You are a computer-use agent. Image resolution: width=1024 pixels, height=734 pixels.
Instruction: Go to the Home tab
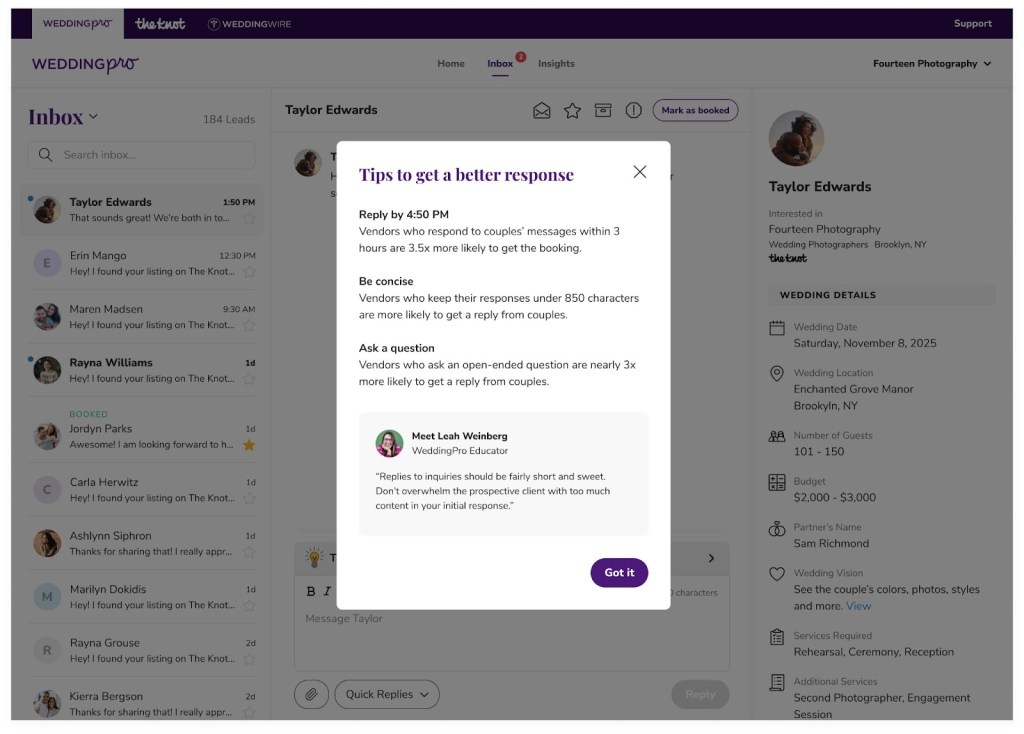point(451,63)
